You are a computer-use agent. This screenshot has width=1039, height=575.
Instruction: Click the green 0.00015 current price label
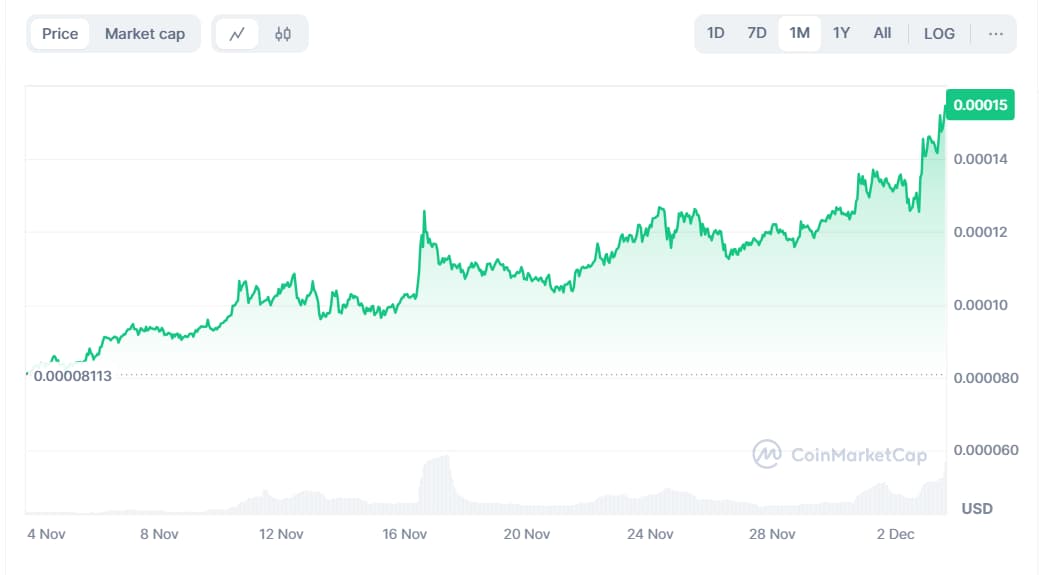[x=980, y=105]
